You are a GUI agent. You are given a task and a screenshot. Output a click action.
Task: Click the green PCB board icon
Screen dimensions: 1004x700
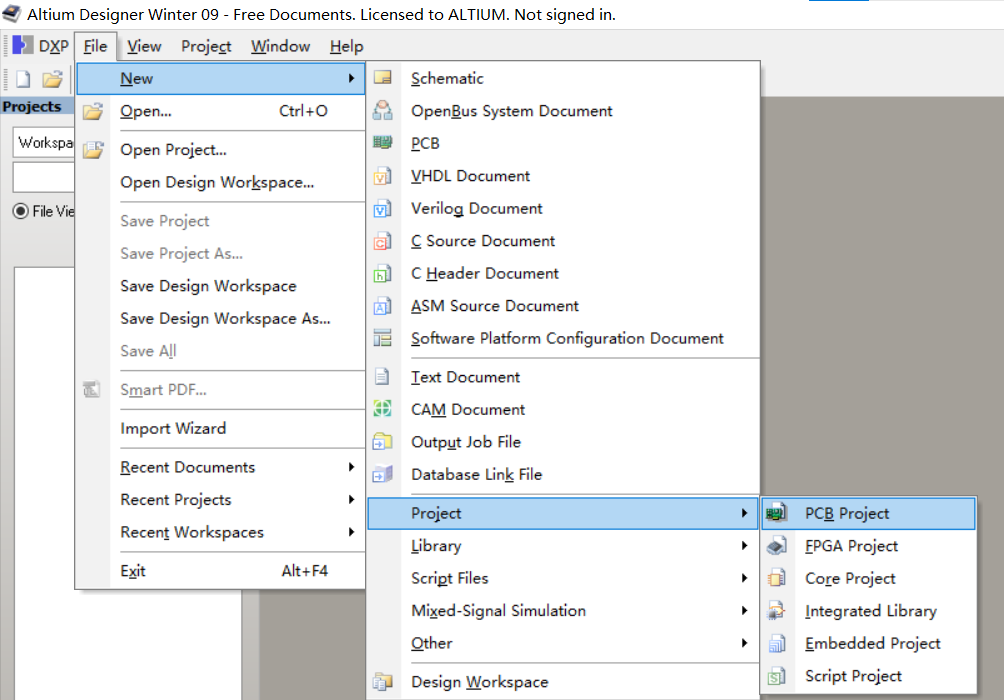coord(383,142)
